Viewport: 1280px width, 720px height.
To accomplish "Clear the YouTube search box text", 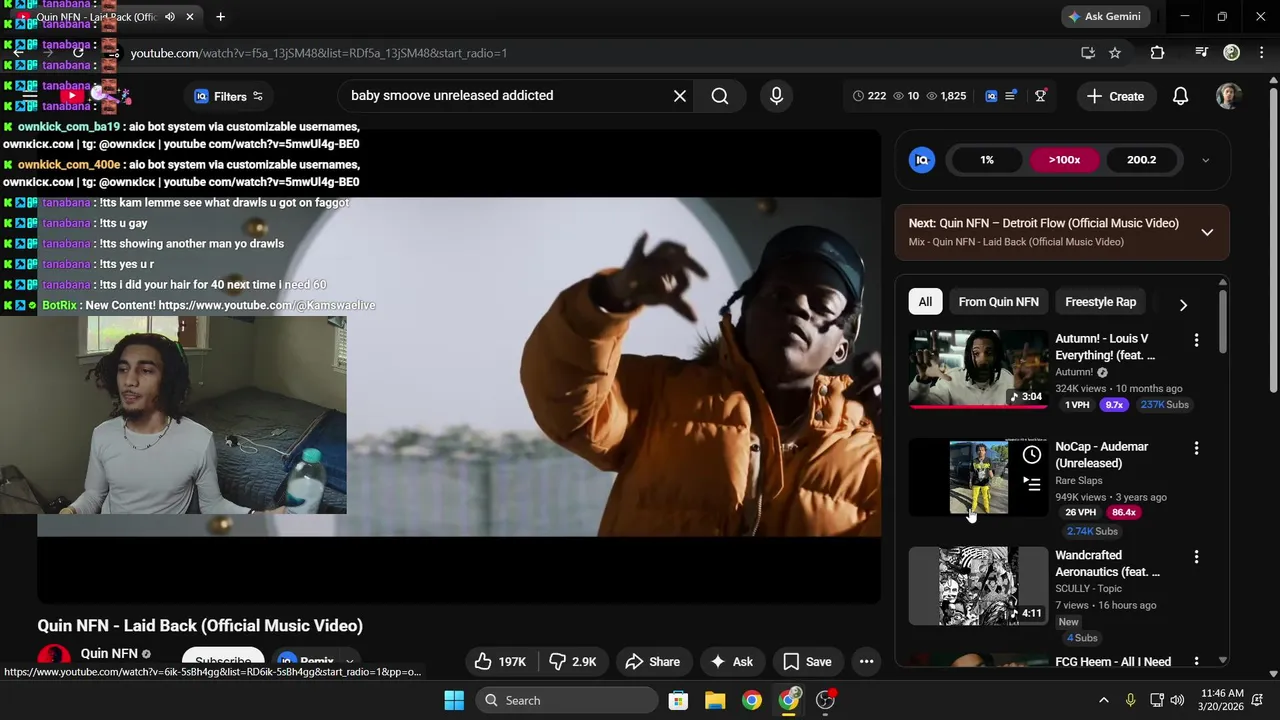I will click(x=680, y=96).
